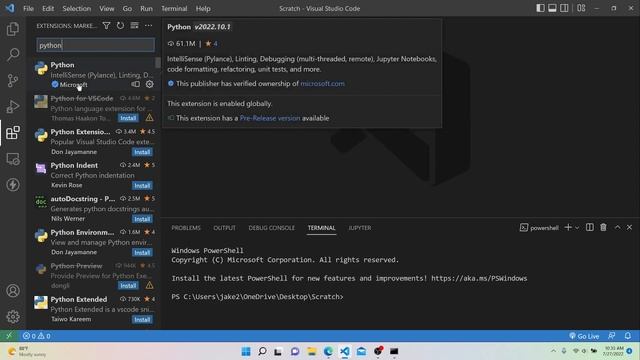This screenshot has height=360, width=640.
Task: Open the Windows Start button
Action: (246, 351)
